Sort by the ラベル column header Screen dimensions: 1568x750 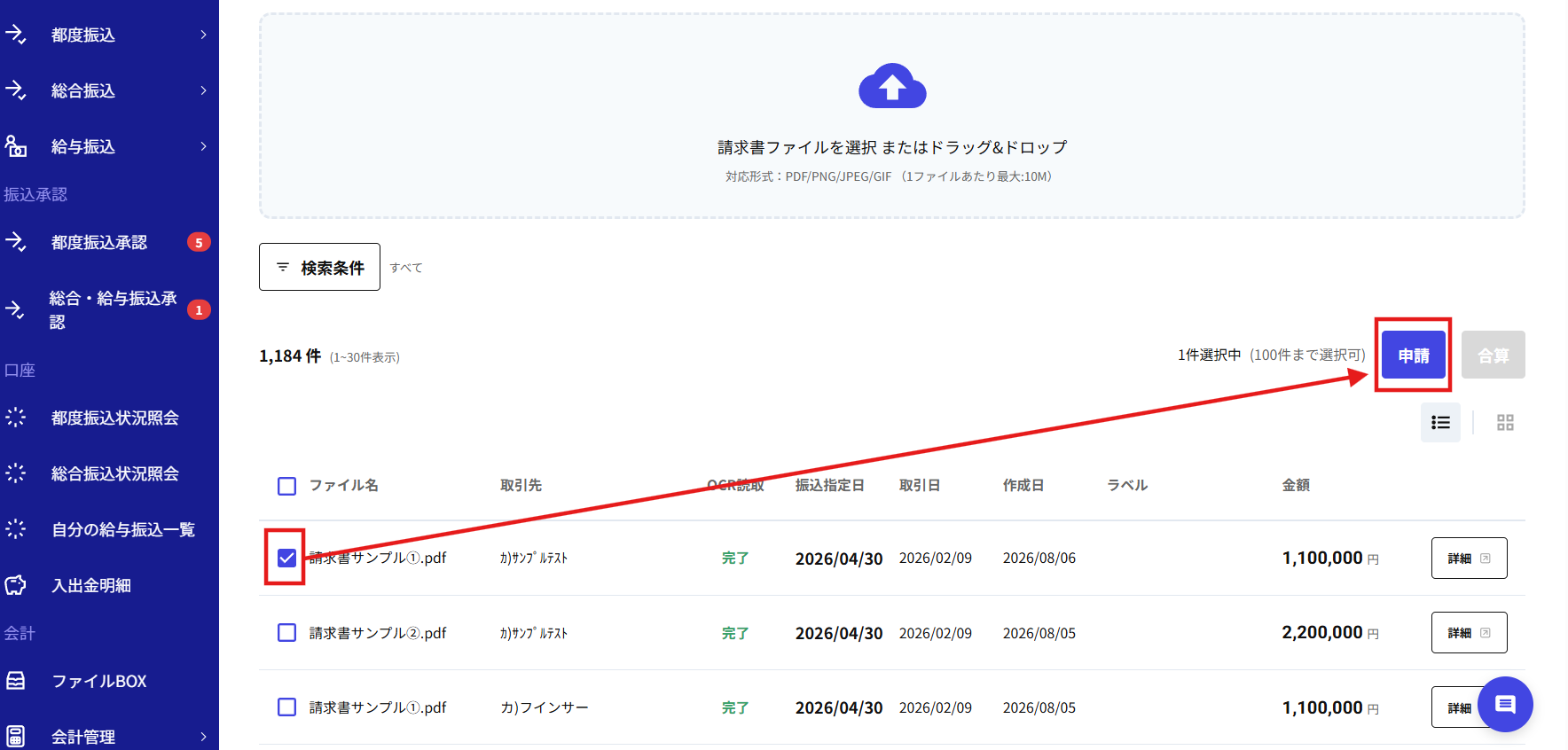(x=1127, y=485)
